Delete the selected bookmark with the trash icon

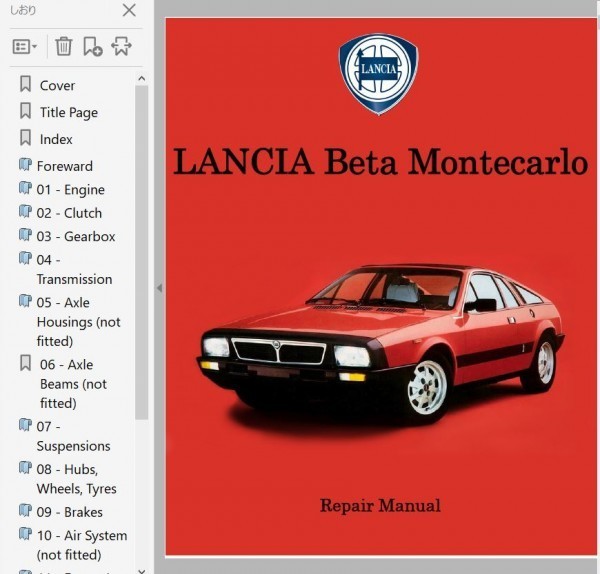pos(64,46)
